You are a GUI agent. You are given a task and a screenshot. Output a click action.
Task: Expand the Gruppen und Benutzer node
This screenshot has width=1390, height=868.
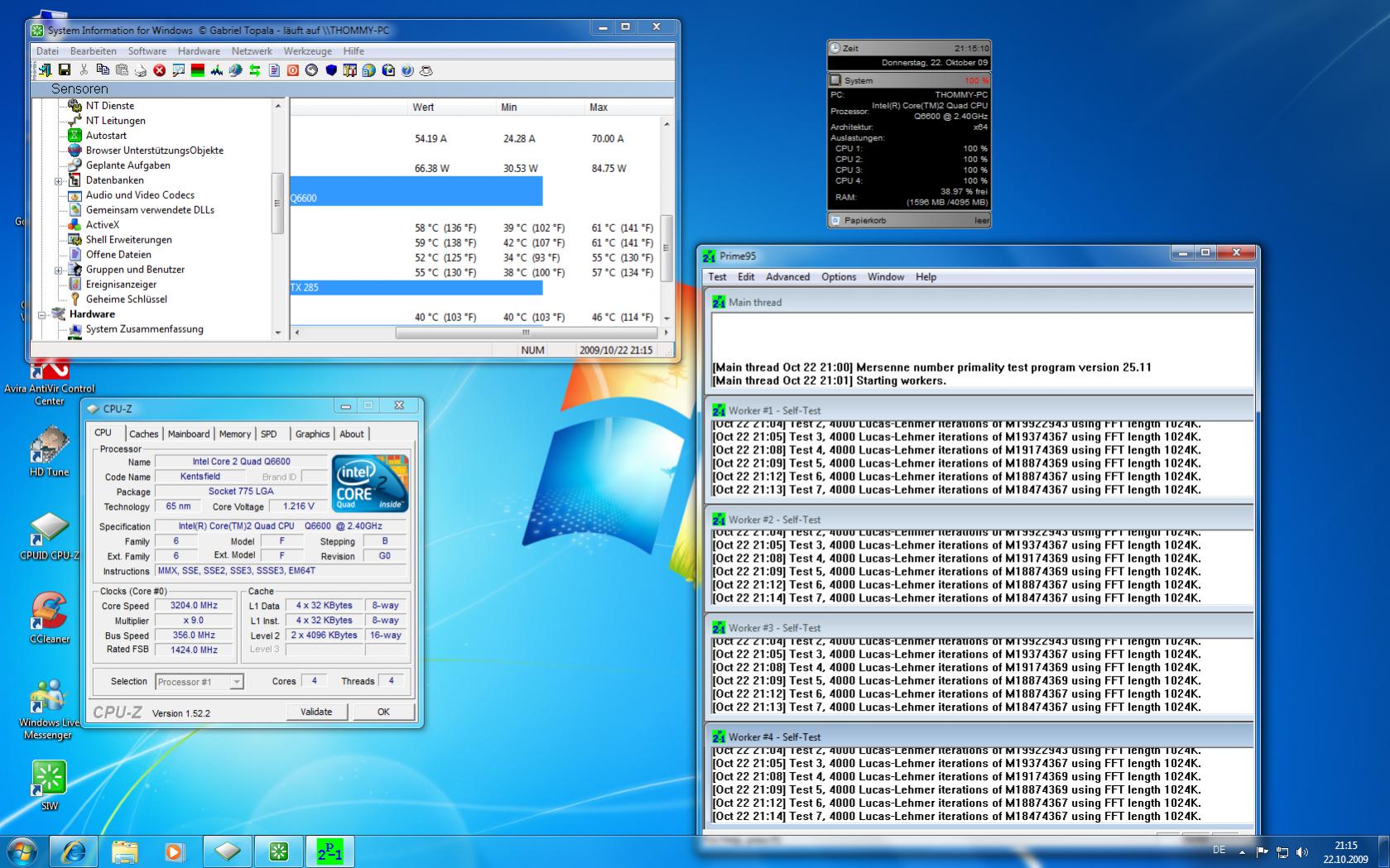point(58,270)
